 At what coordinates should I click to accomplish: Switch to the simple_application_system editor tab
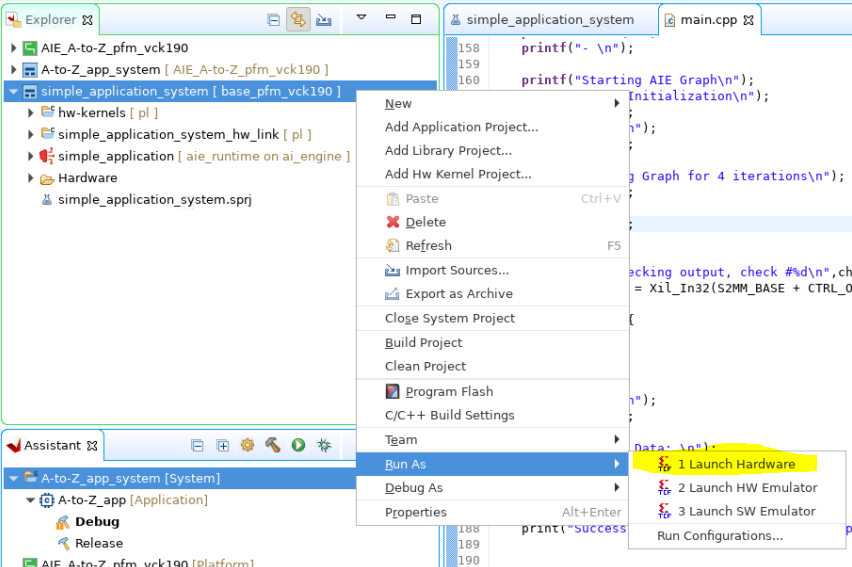pyautogui.click(x=549, y=19)
